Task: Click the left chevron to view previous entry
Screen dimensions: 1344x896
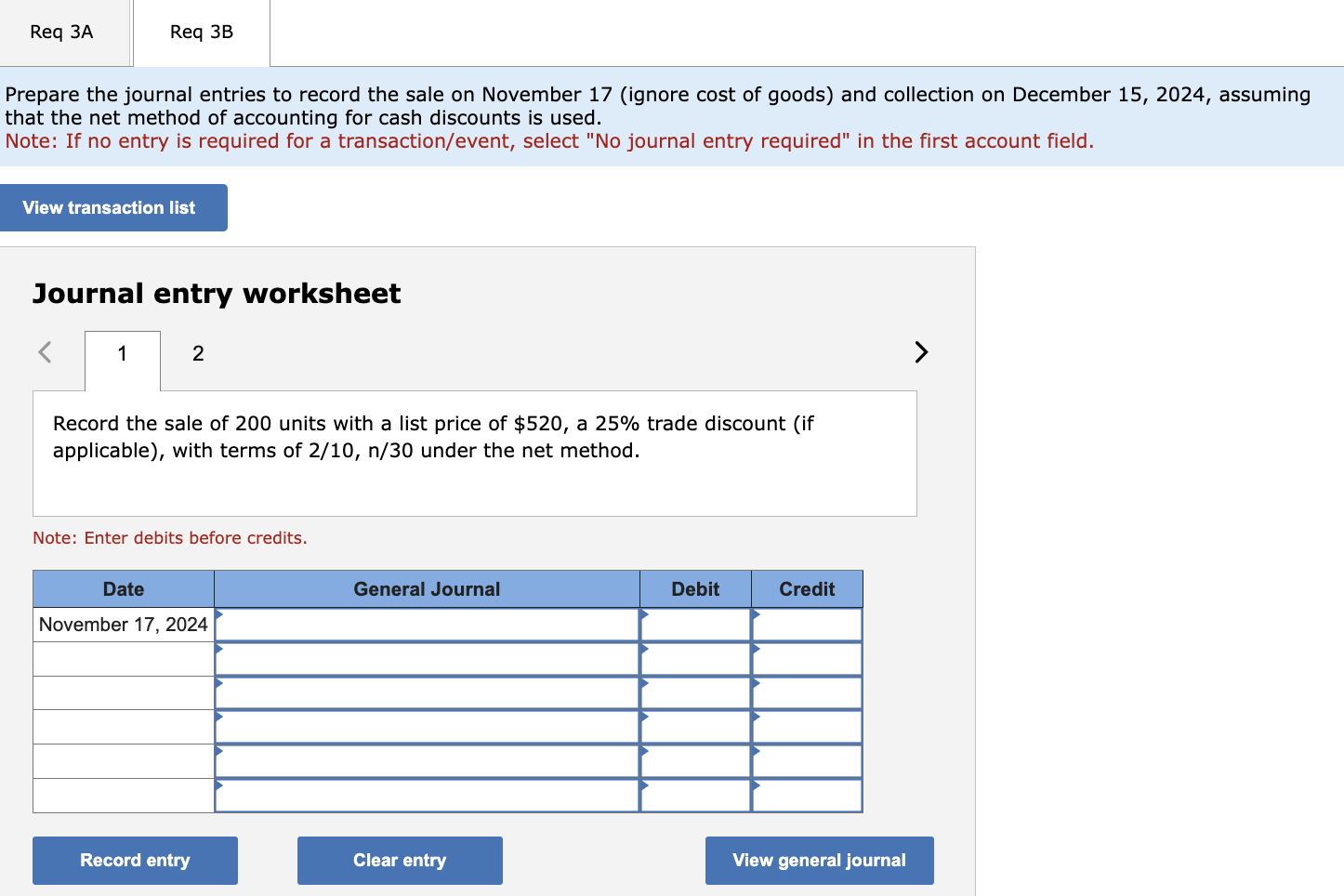Action: [44, 352]
